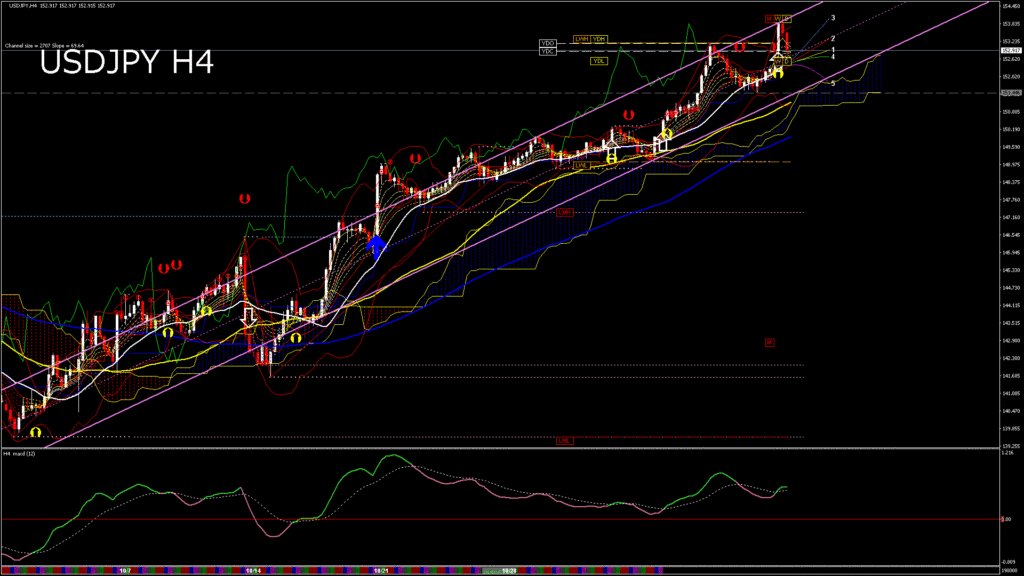Screen dimensions: 1024x576
Task: Select the YDC level label
Action: 547,51
